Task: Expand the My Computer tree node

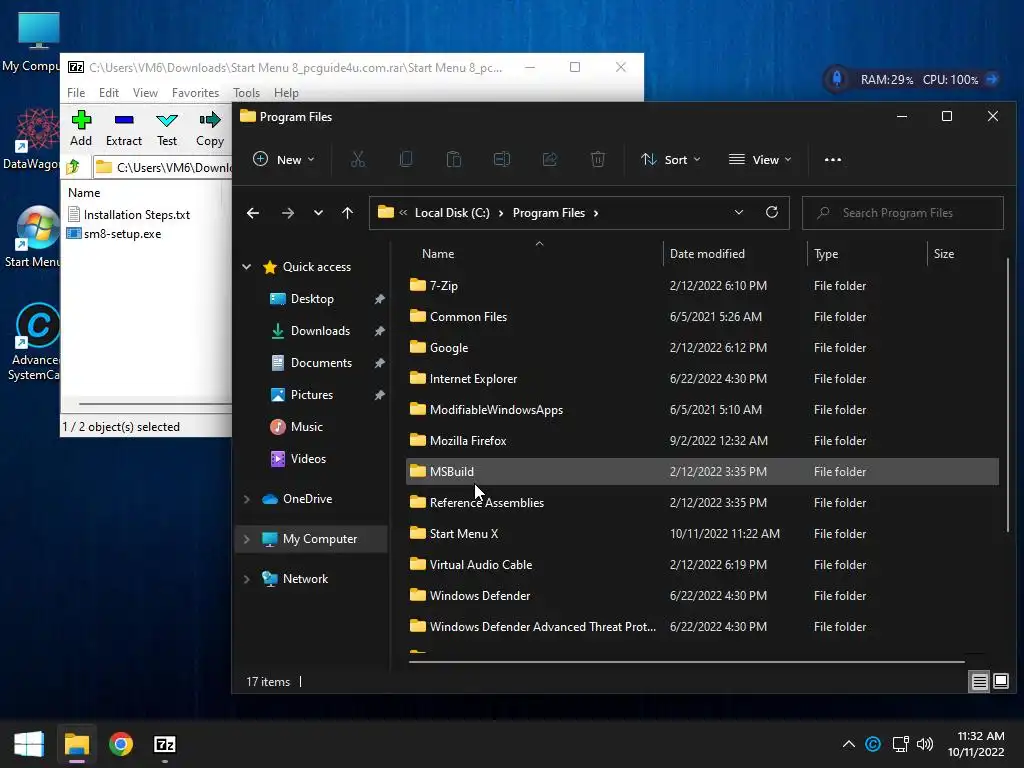Action: tap(247, 539)
